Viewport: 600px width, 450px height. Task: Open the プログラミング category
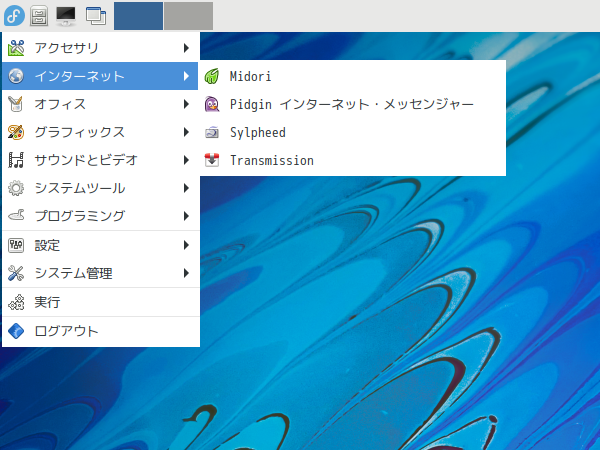pyautogui.click(x=101, y=216)
